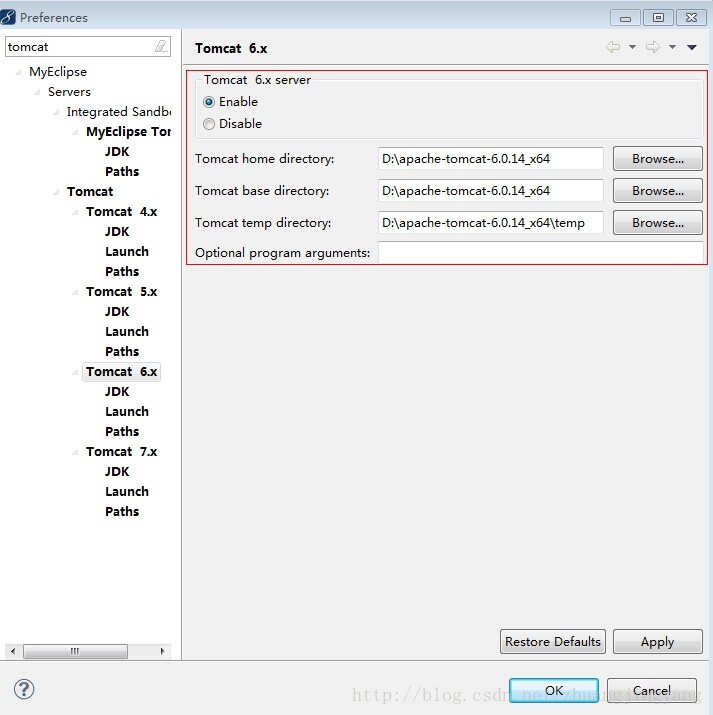Screen dimensions: 713x715
Task: Collapse the Tomcat parent node arrow
Action: click(x=56, y=192)
